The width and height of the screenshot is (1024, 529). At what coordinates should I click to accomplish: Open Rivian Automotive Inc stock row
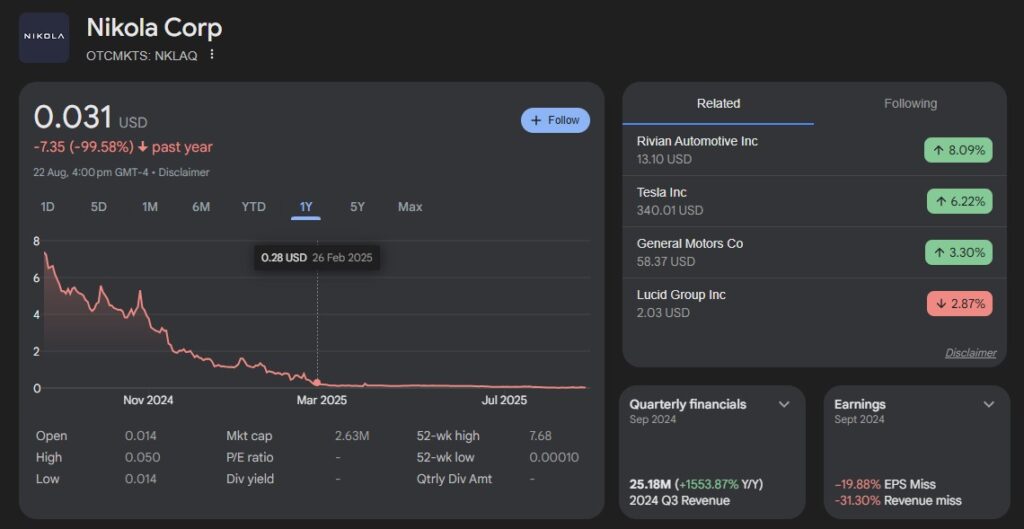pyautogui.click(x=814, y=150)
